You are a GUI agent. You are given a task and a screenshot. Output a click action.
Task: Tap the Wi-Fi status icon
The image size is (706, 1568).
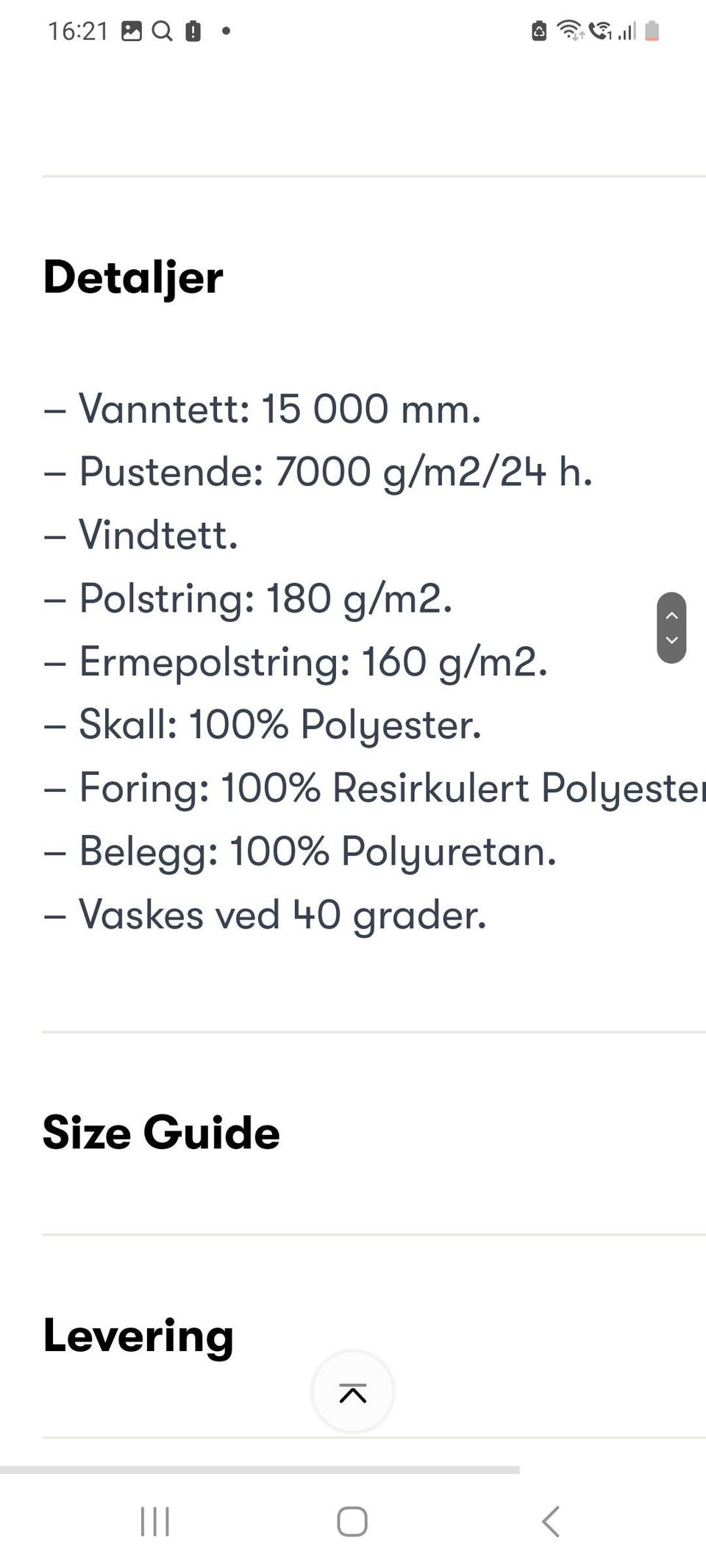pos(570,30)
